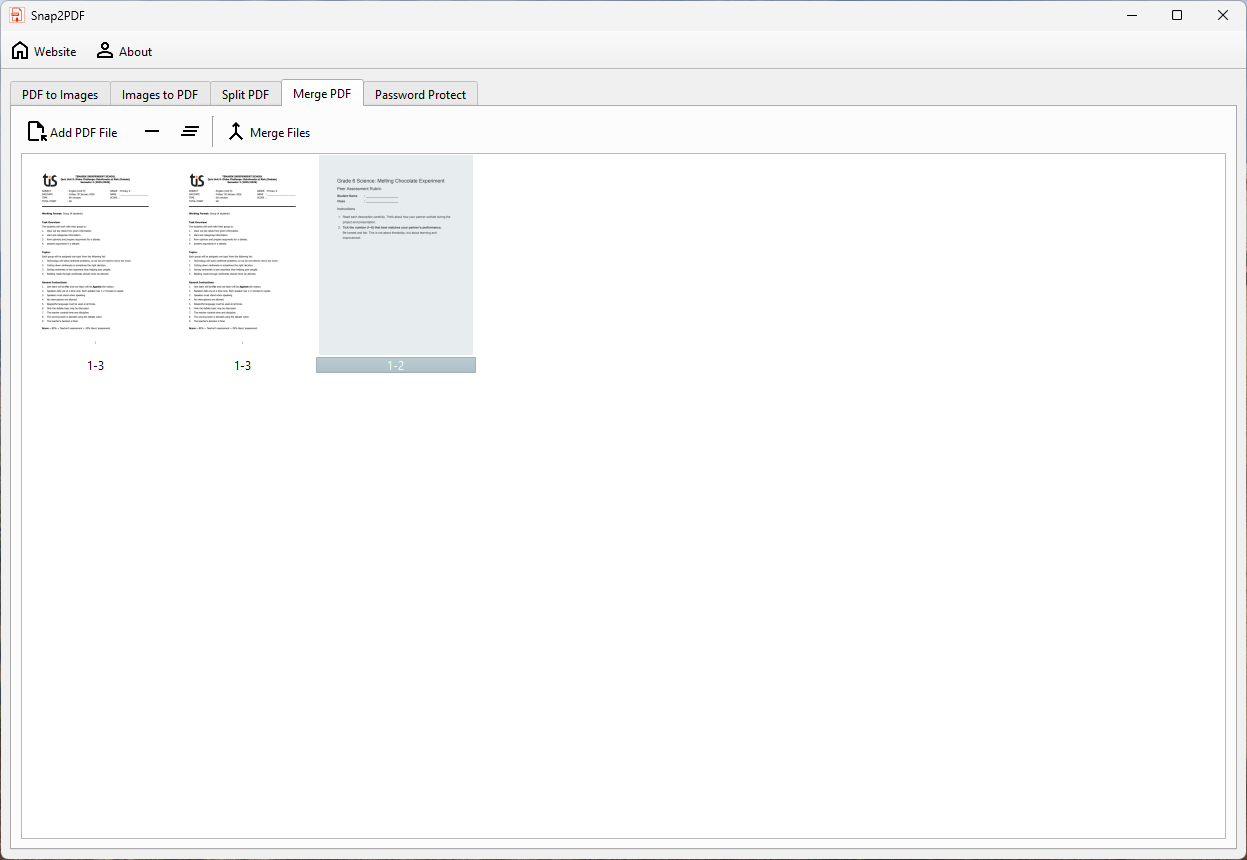Viewport: 1247px width, 860px height.
Task: Open the About person icon
Action: point(105,51)
